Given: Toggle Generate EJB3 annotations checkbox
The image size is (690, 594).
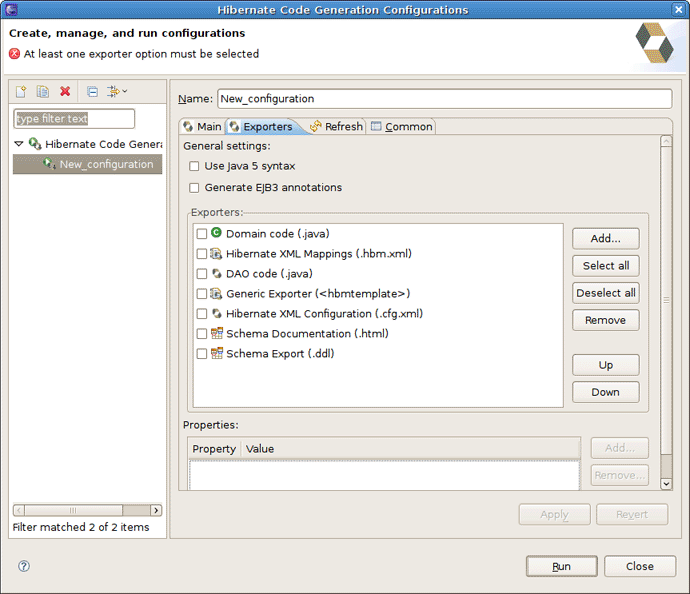Looking at the screenshot, I should pyautogui.click(x=194, y=187).
